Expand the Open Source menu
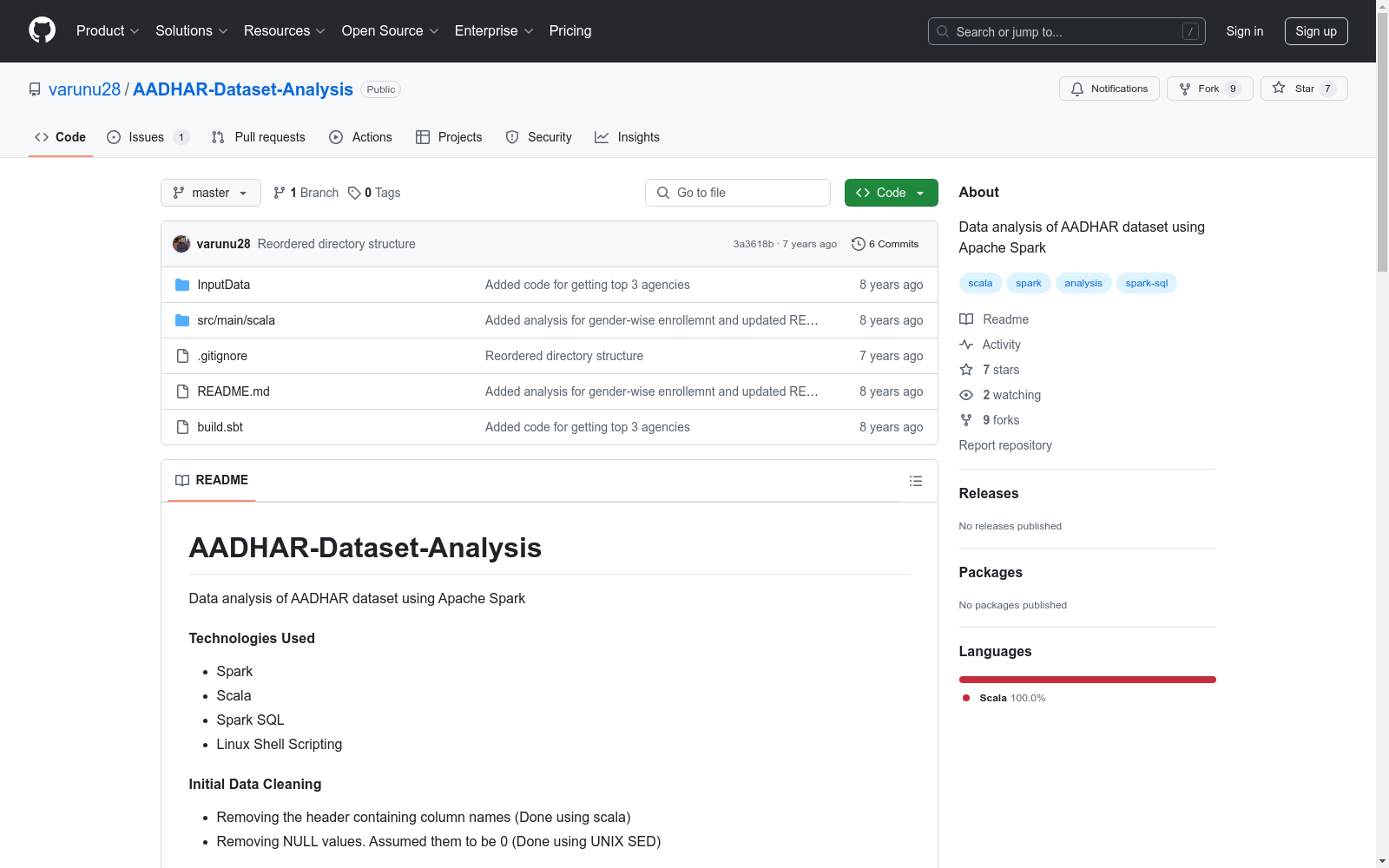 391,30
